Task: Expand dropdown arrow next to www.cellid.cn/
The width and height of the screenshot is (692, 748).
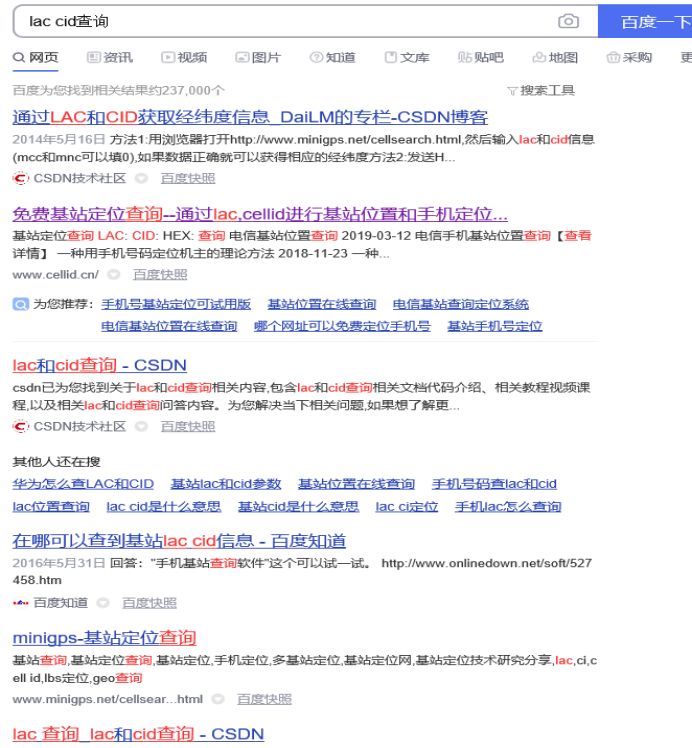Action: pos(114,275)
